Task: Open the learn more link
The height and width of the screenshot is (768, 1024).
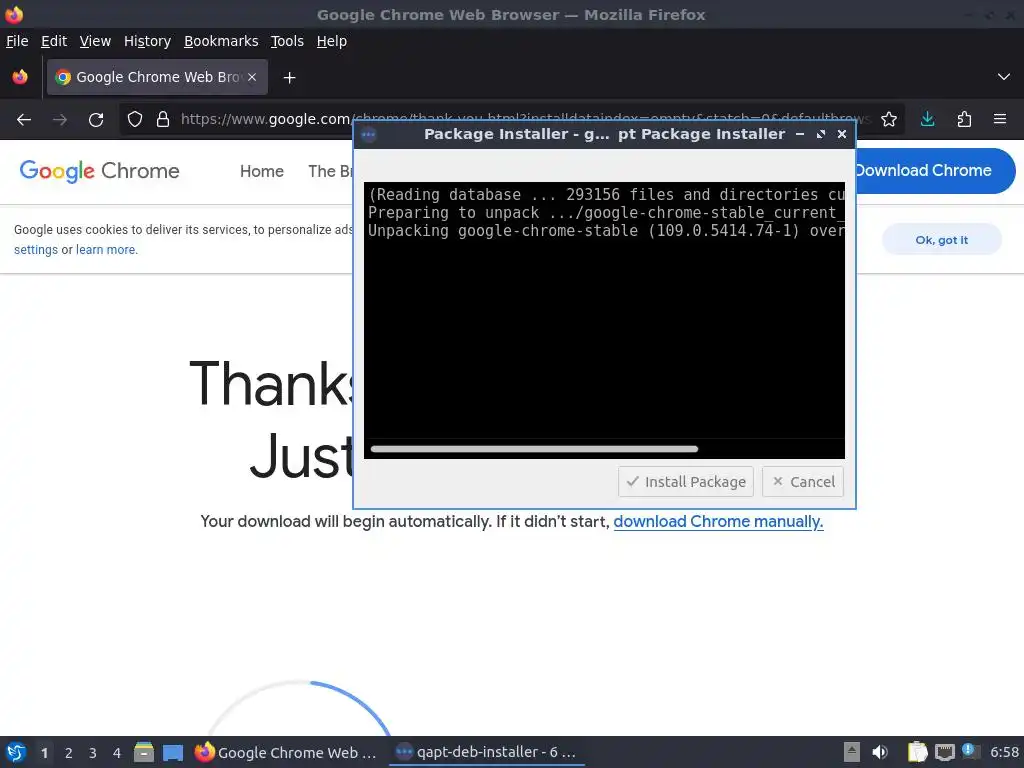Action: pos(106,249)
